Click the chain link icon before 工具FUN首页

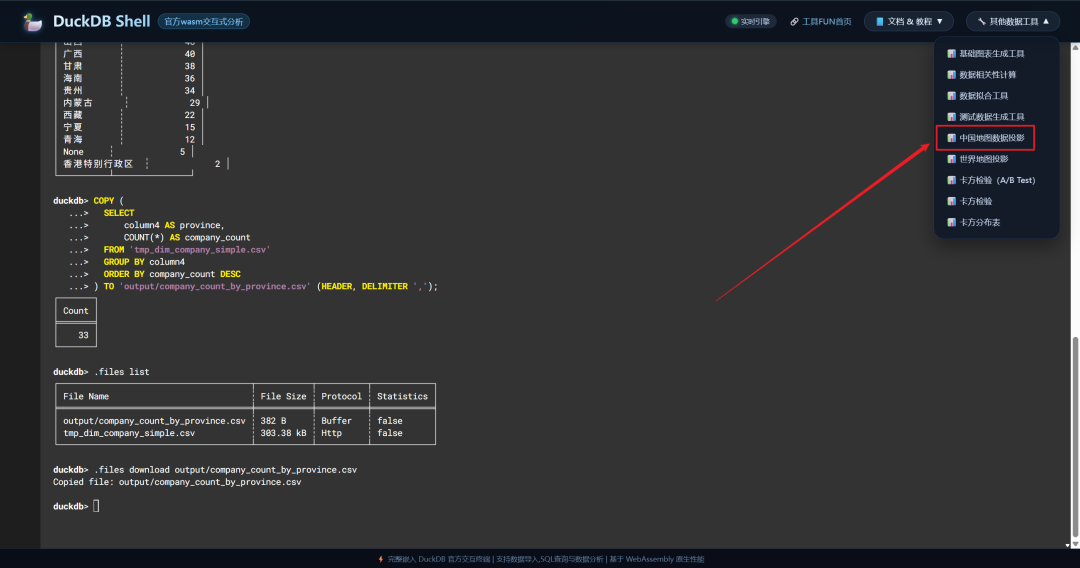point(794,21)
